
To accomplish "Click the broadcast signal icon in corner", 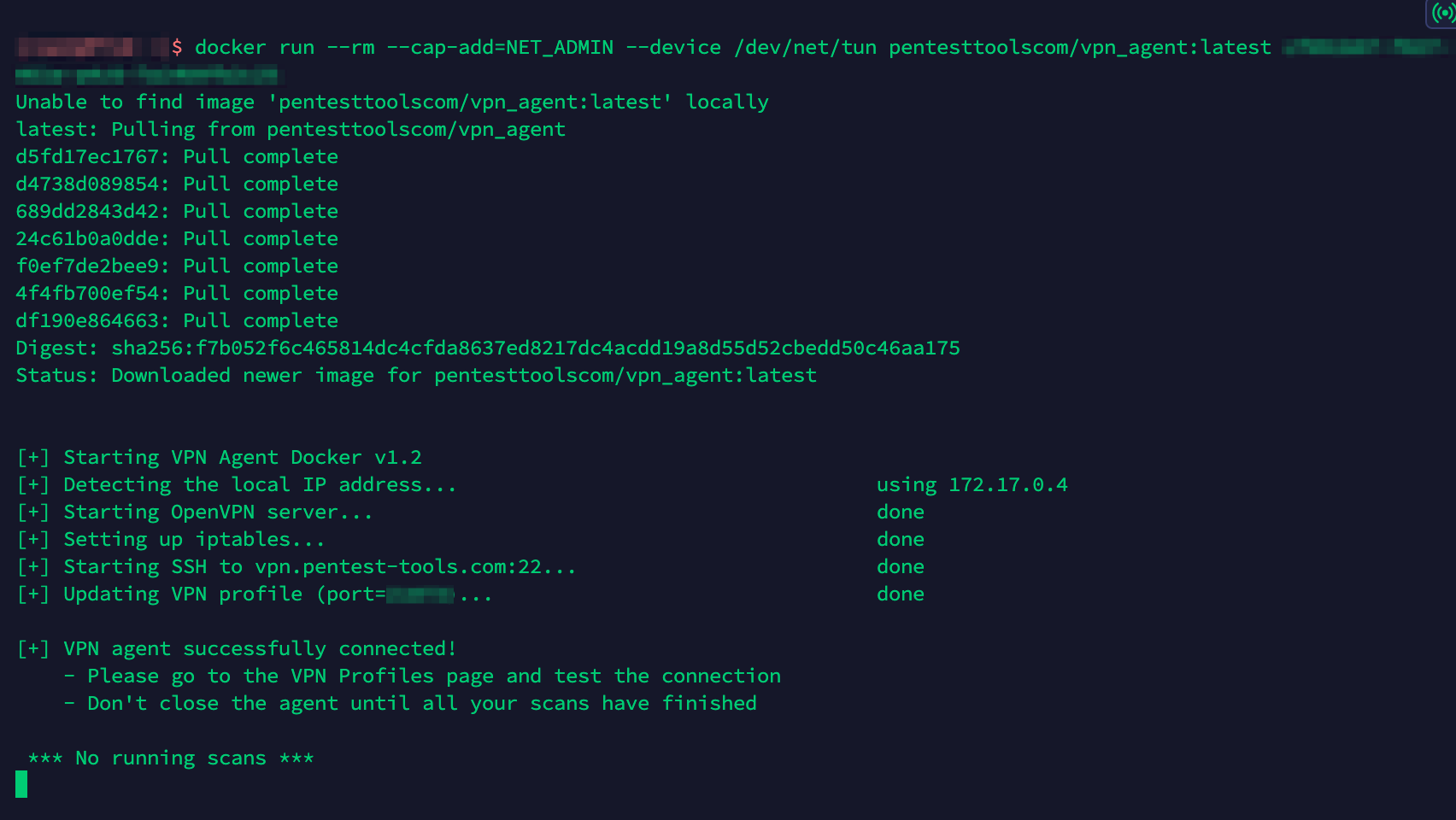I will (x=1443, y=13).
